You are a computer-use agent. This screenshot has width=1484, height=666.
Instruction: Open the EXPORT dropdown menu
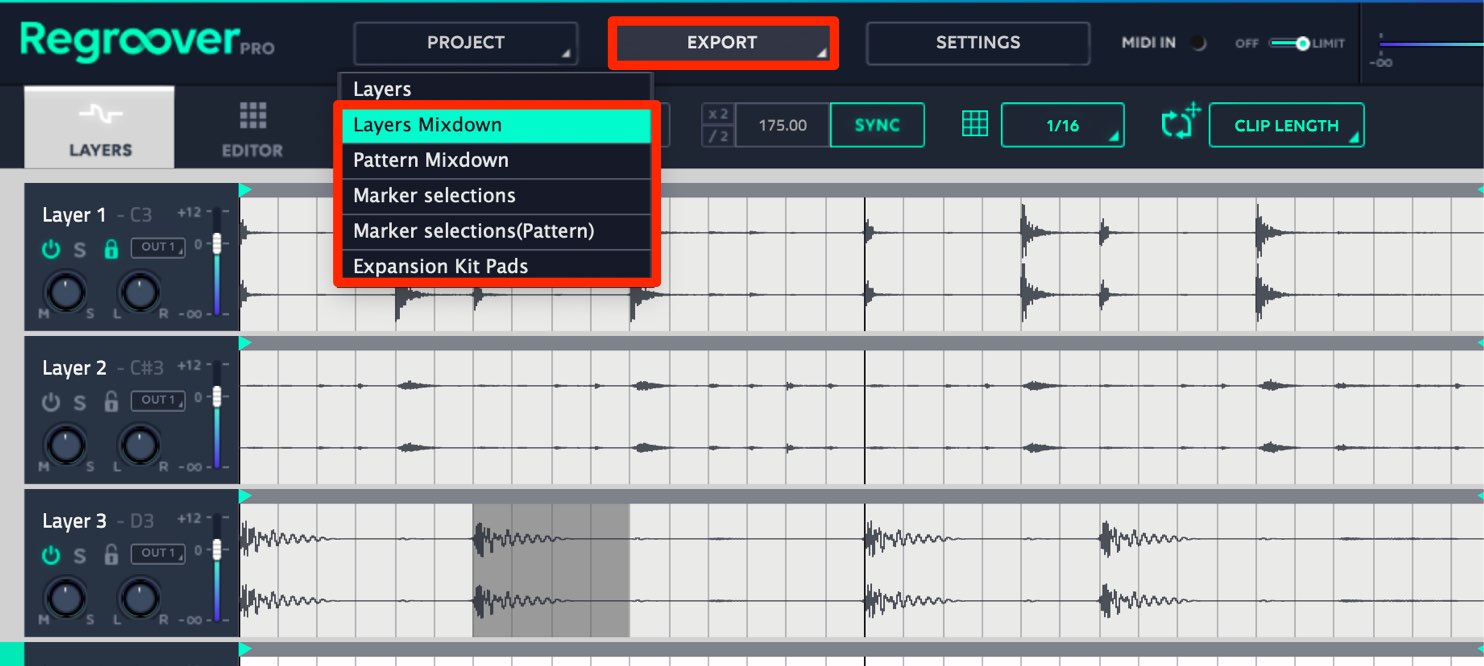[722, 43]
